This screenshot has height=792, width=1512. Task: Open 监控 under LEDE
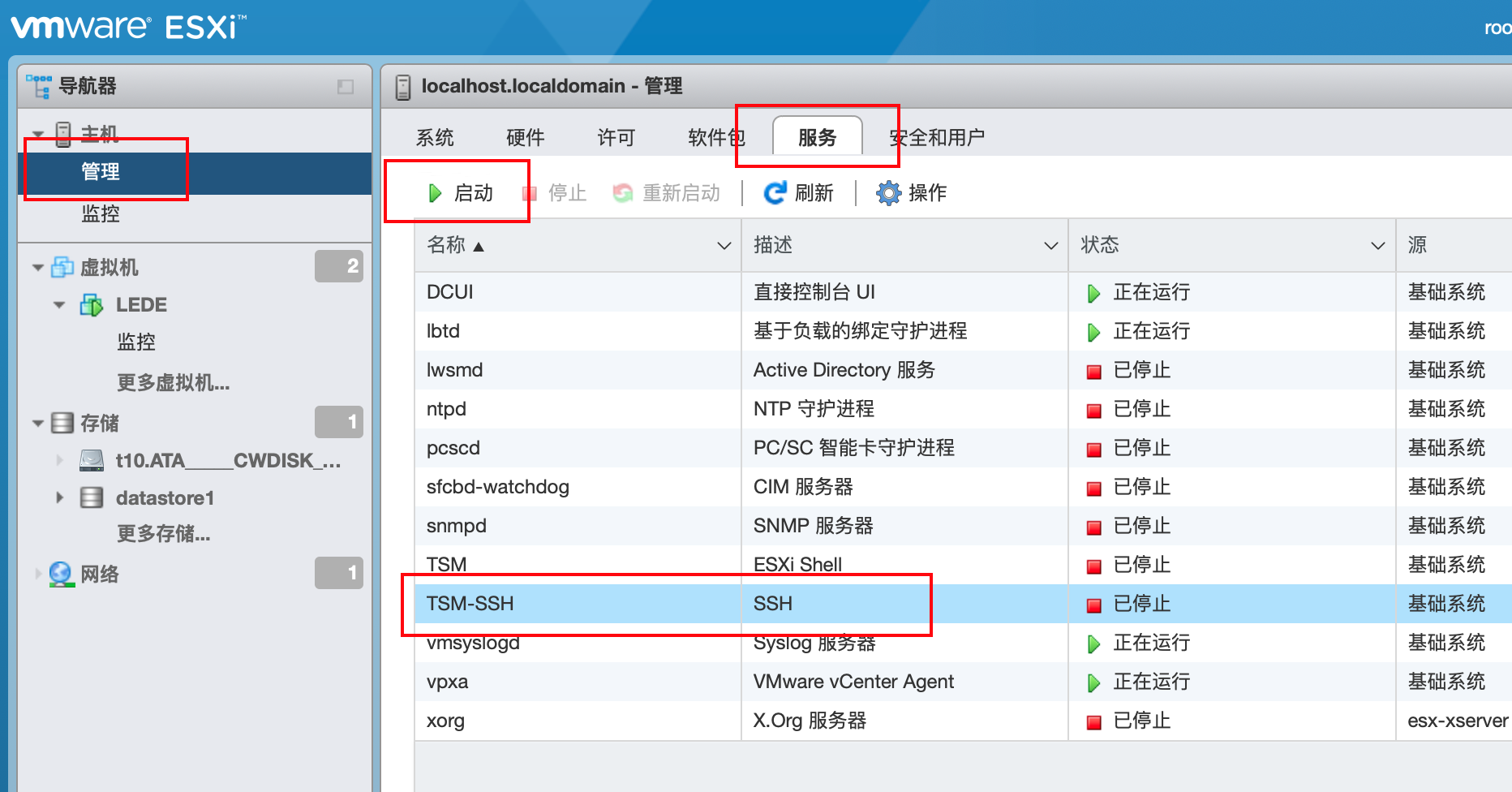(x=136, y=342)
